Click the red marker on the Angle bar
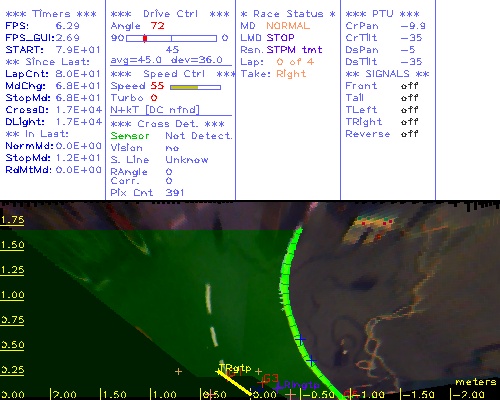The width and height of the screenshot is (500, 400). 145,38
